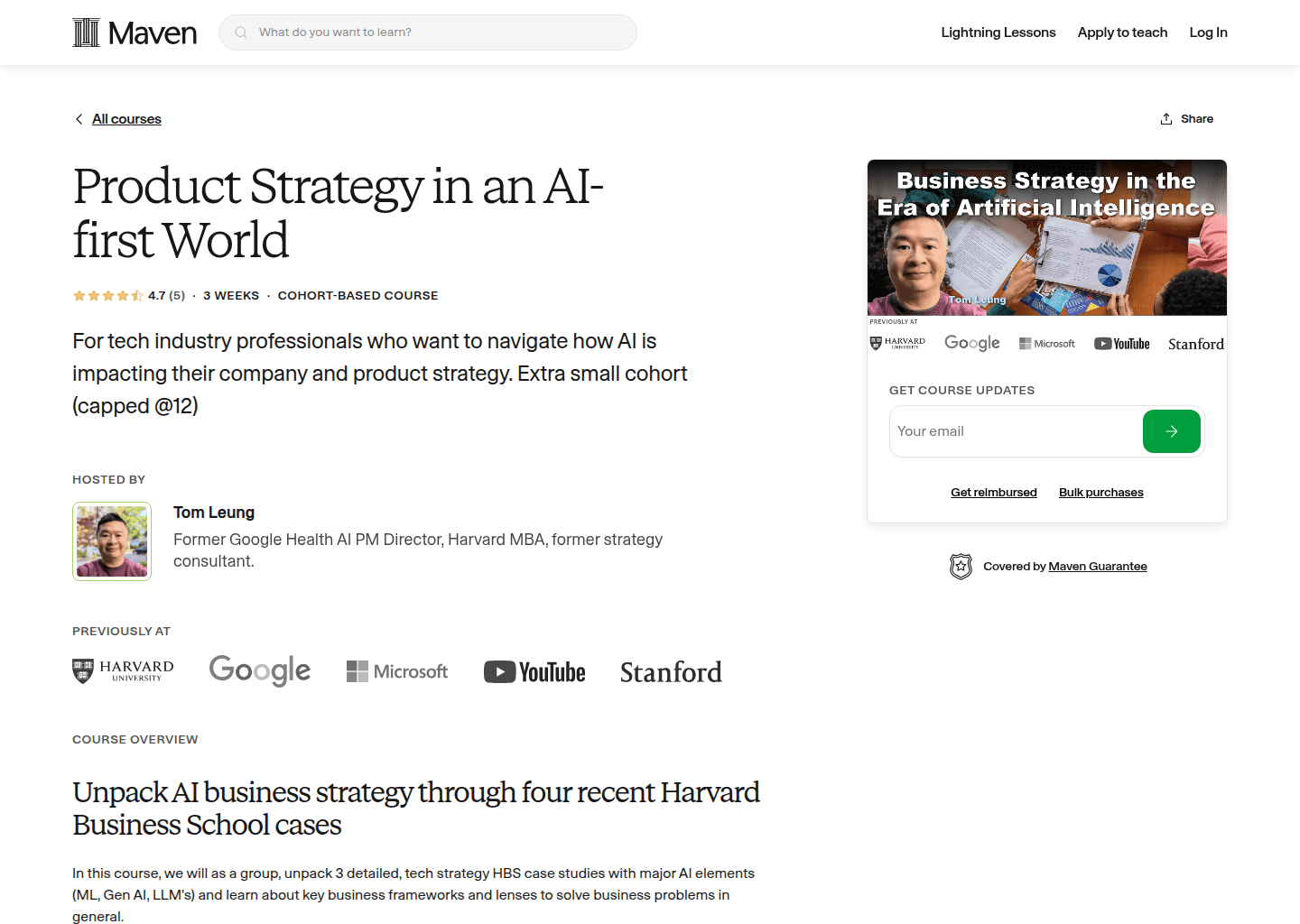Click the Harvard University crest logo

coord(122,670)
